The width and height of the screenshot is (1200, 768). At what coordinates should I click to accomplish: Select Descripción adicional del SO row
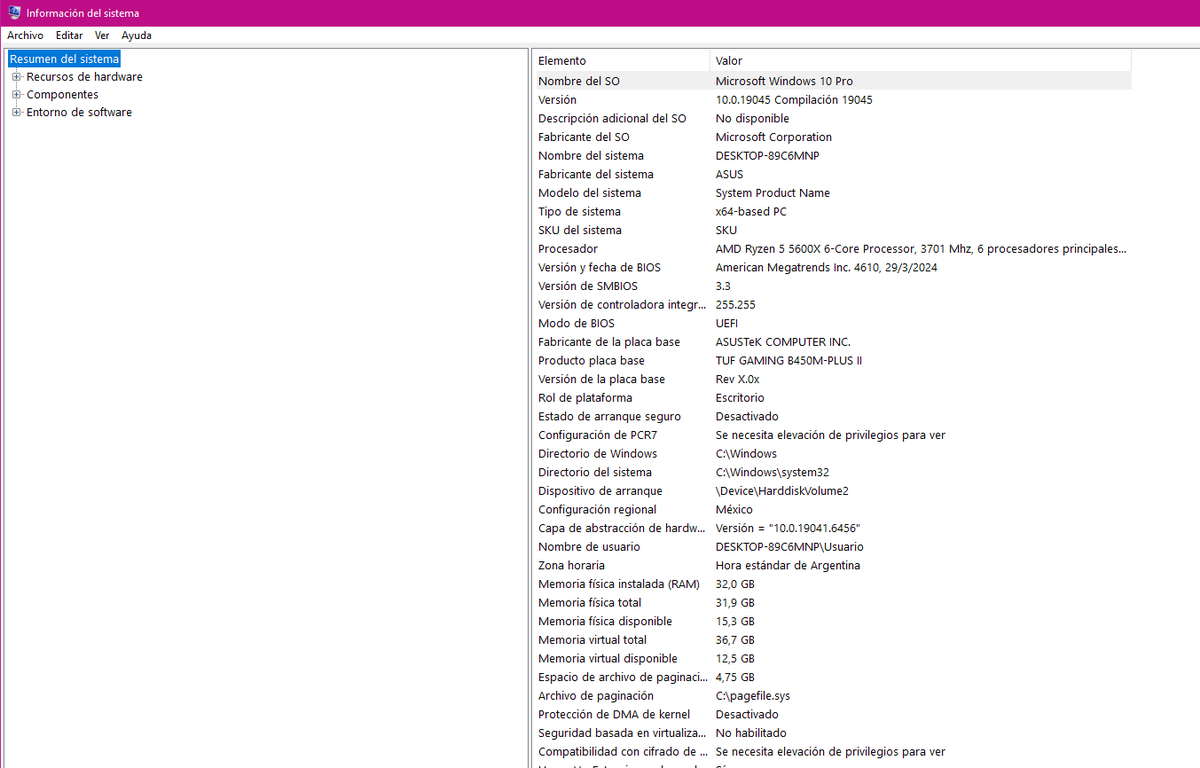click(832, 118)
